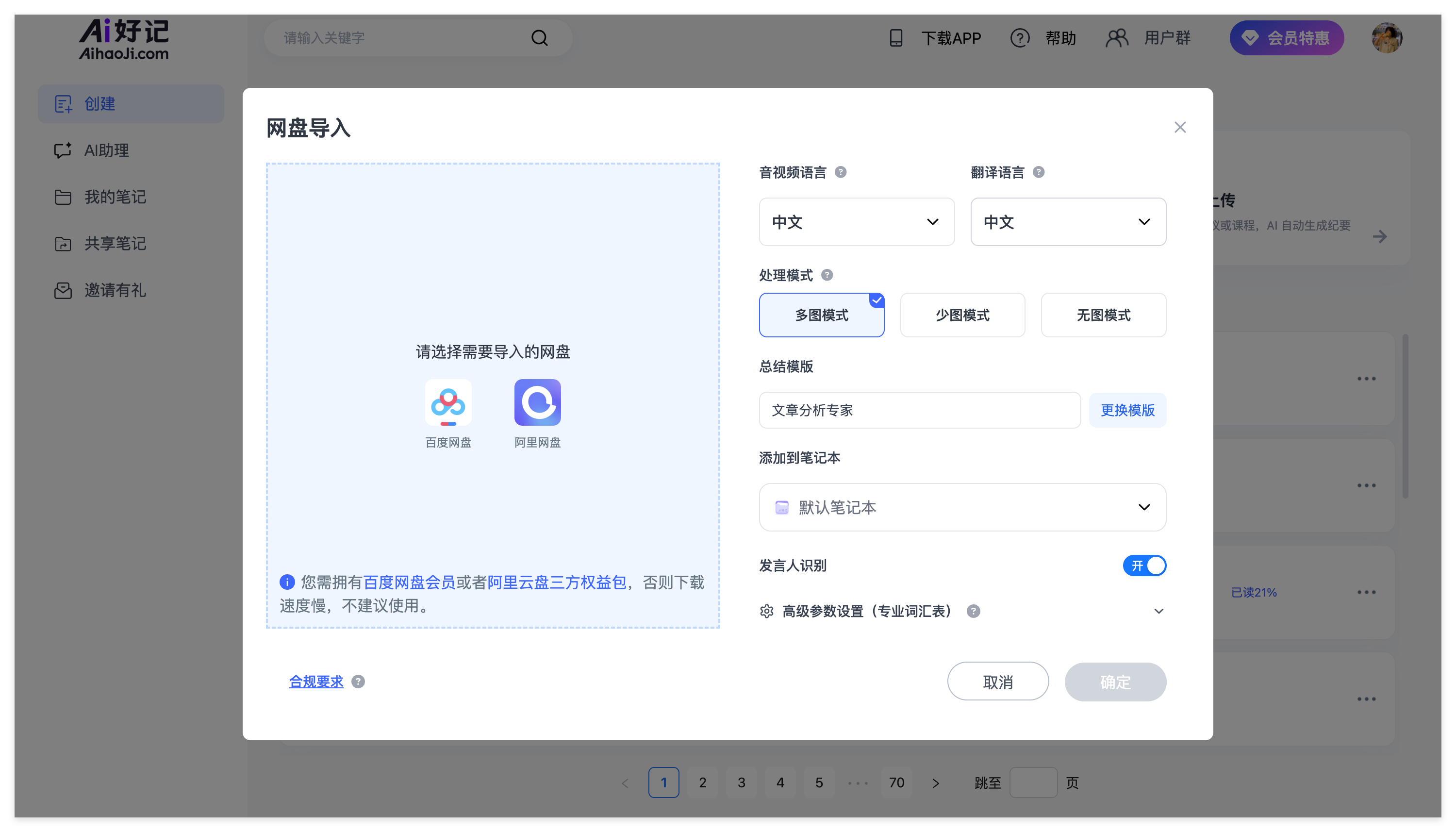
Task: Click help icon next to 翻译语言
Action: 1039,172
